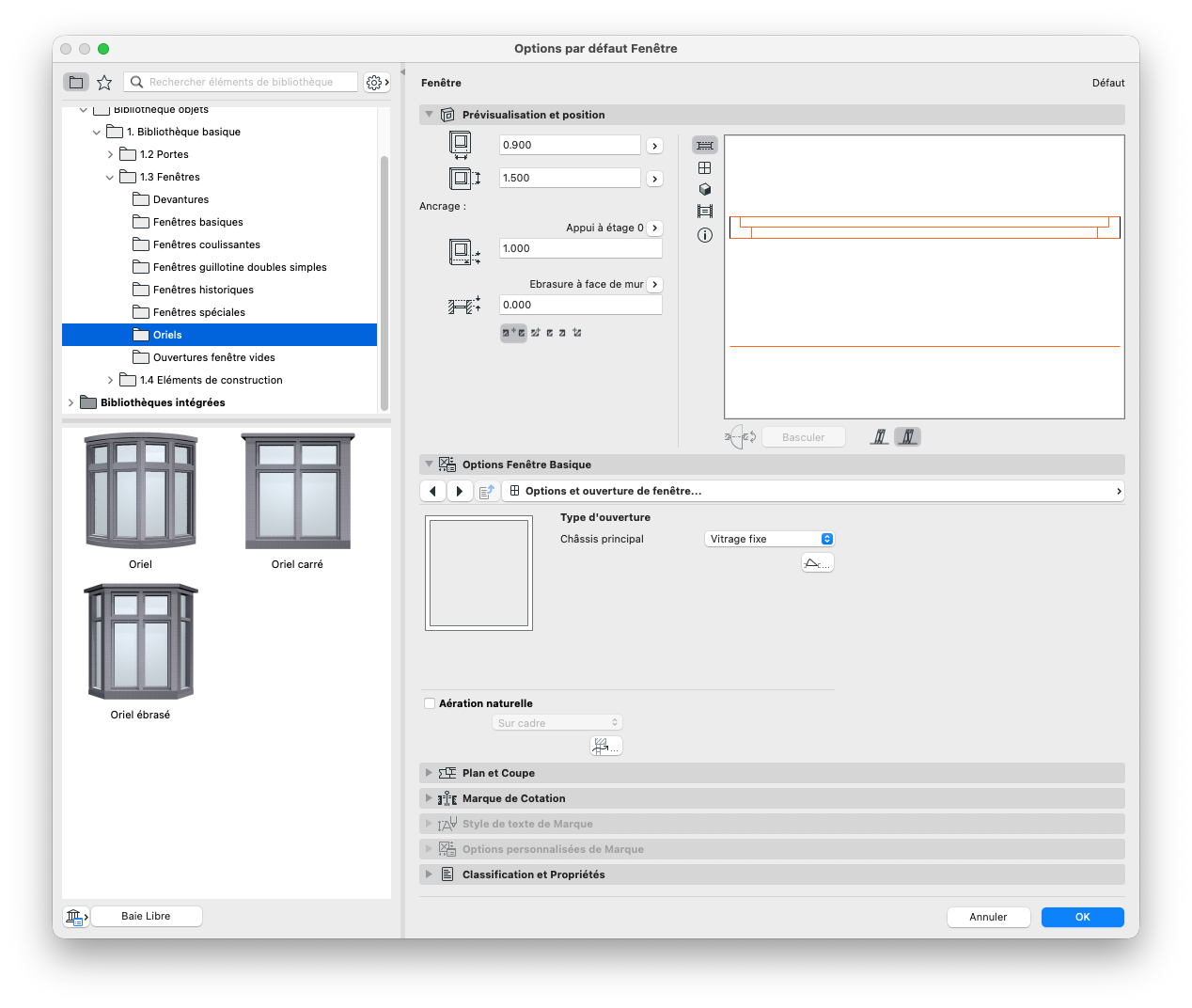This screenshot has width=1192, height=1008.
Task: Select the preview picture mode
Action: tap(705, 212)
